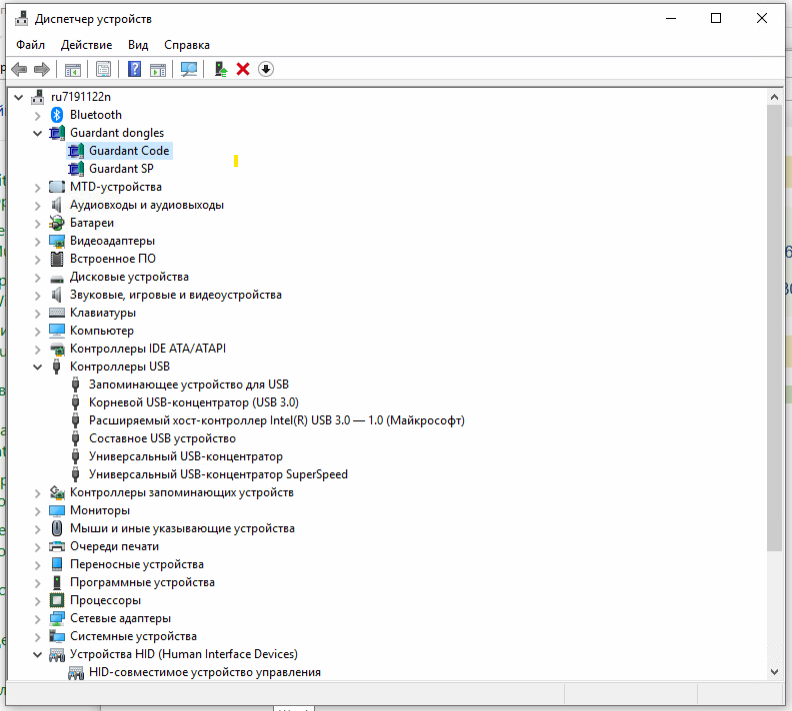Expand the Сетевые адаптеры category
The image size is (792, 711).
(38, 619)
